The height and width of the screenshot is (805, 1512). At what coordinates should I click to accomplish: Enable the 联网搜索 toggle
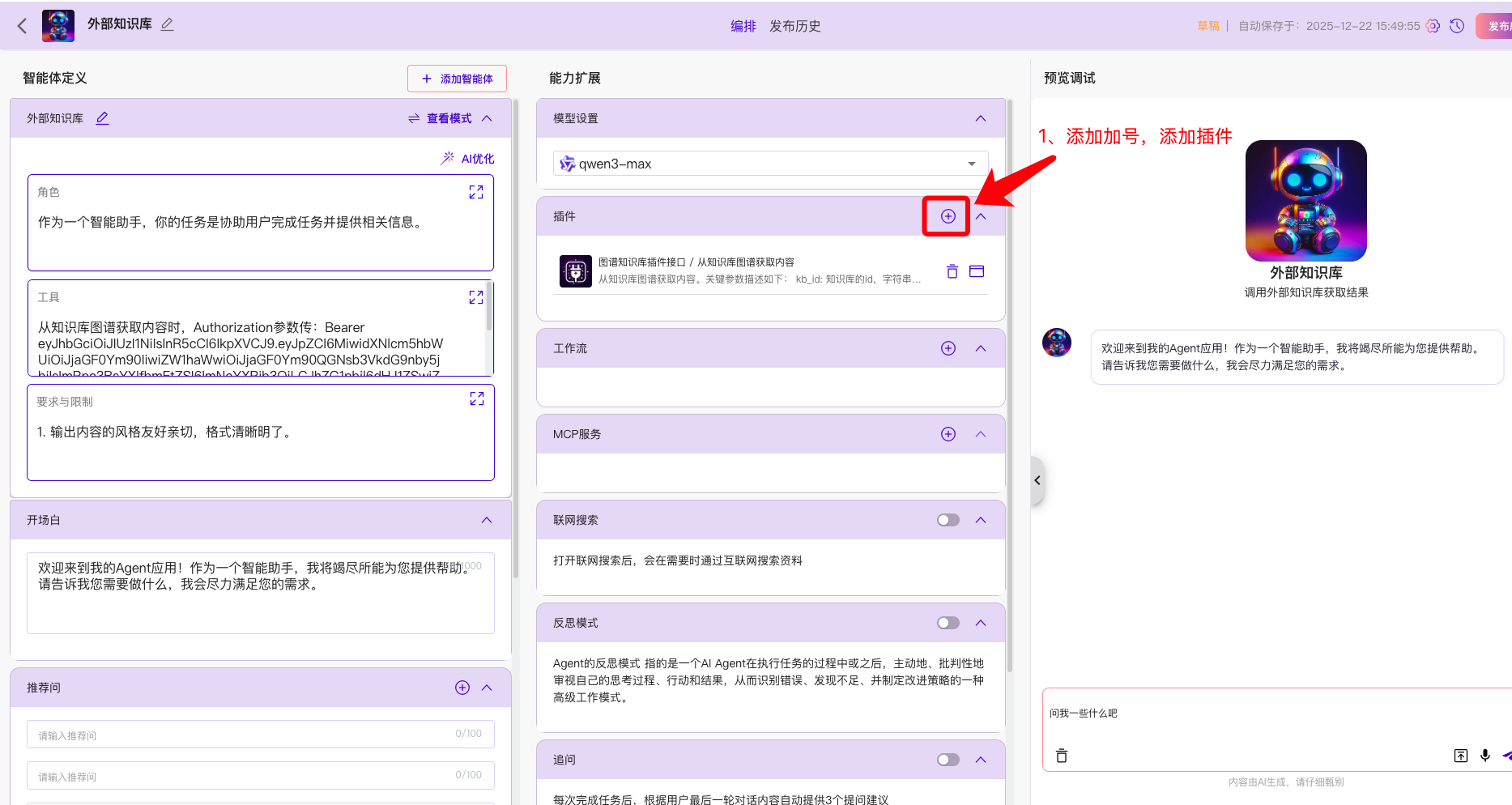click(948, 520)
